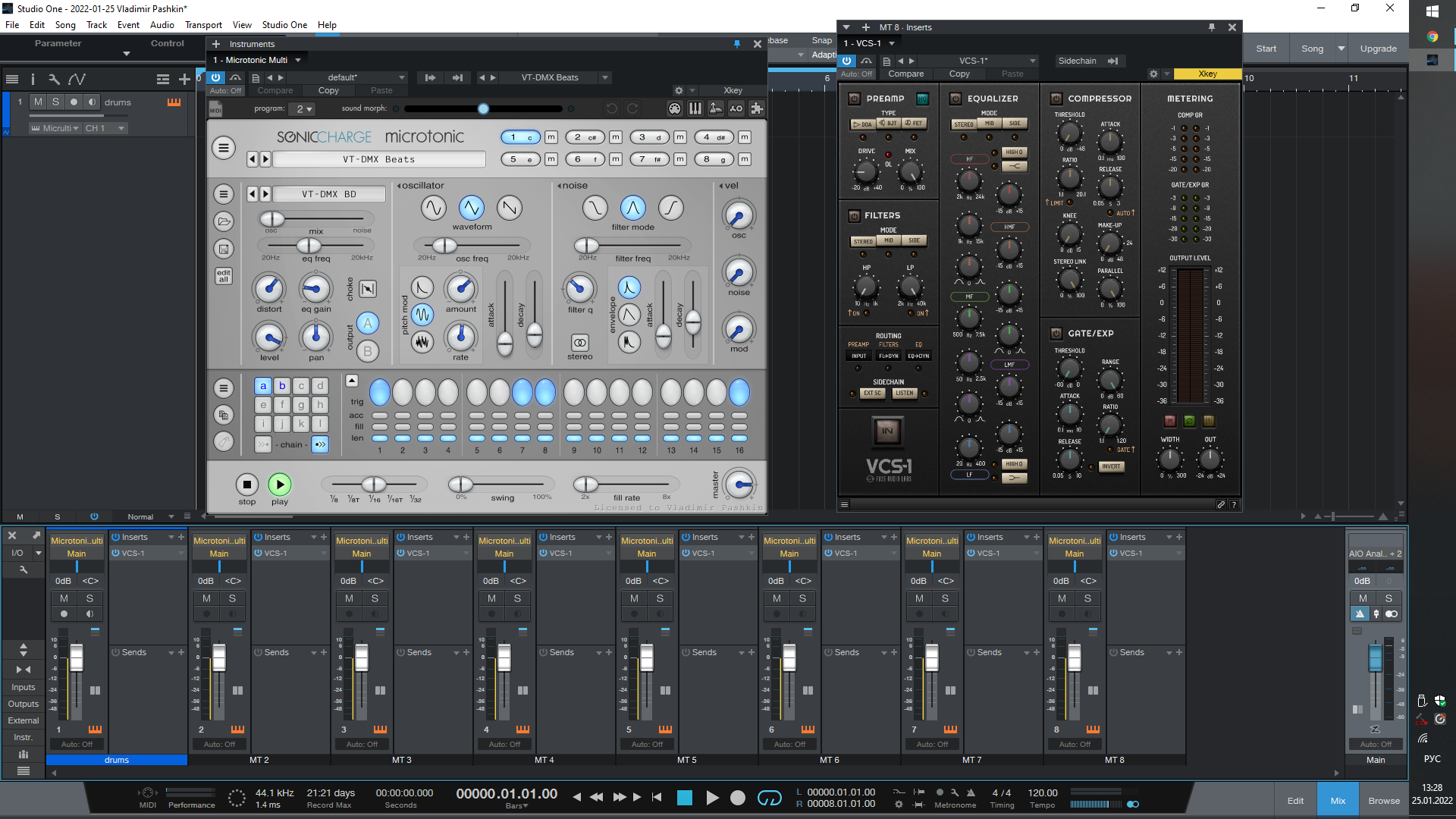The width and height of the screenshot is (1456, 819).
Task: Click the Sidechain button
Action: coord(1077,61)
